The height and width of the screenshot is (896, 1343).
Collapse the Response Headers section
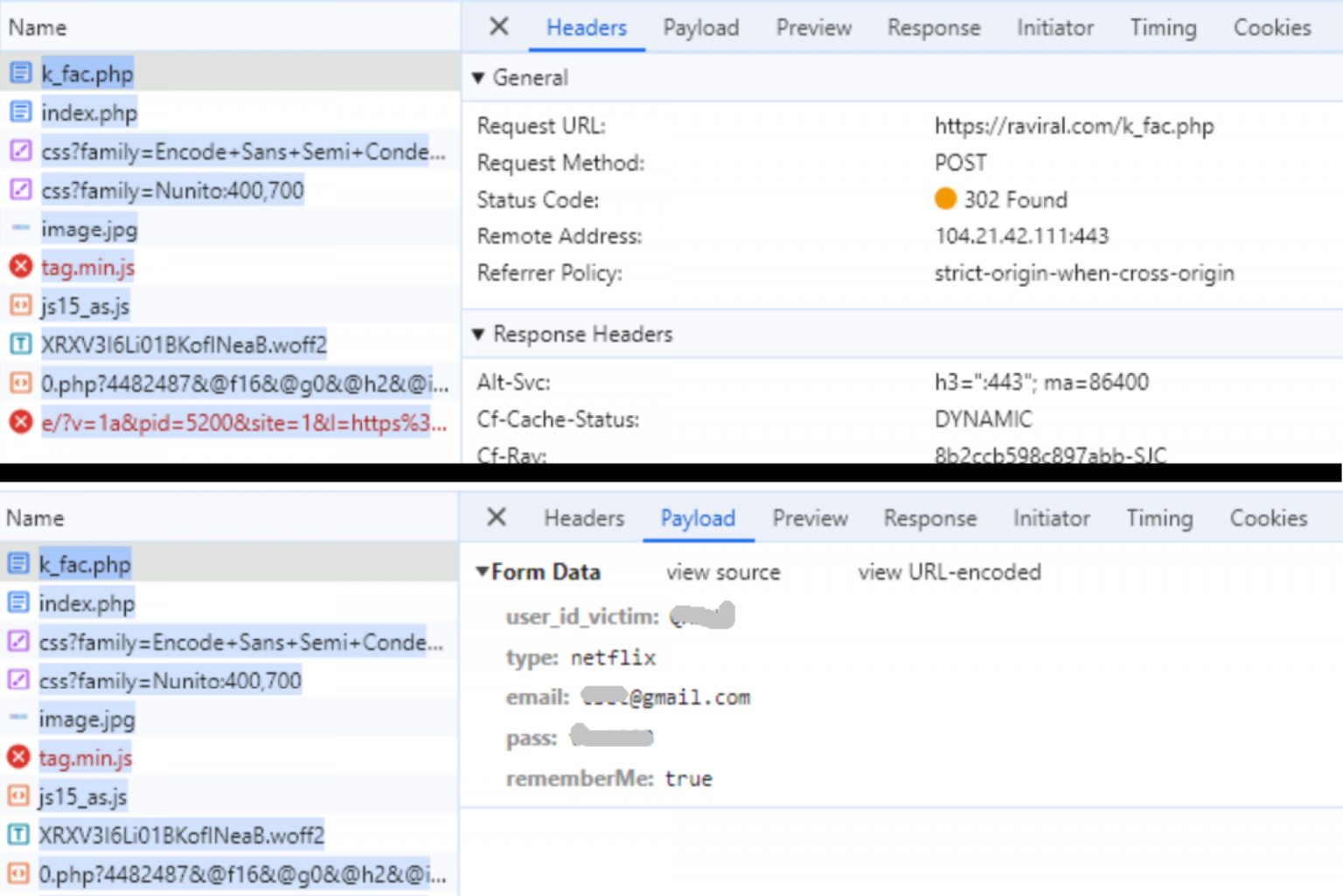pyautogui.click(x=478, y=334)
